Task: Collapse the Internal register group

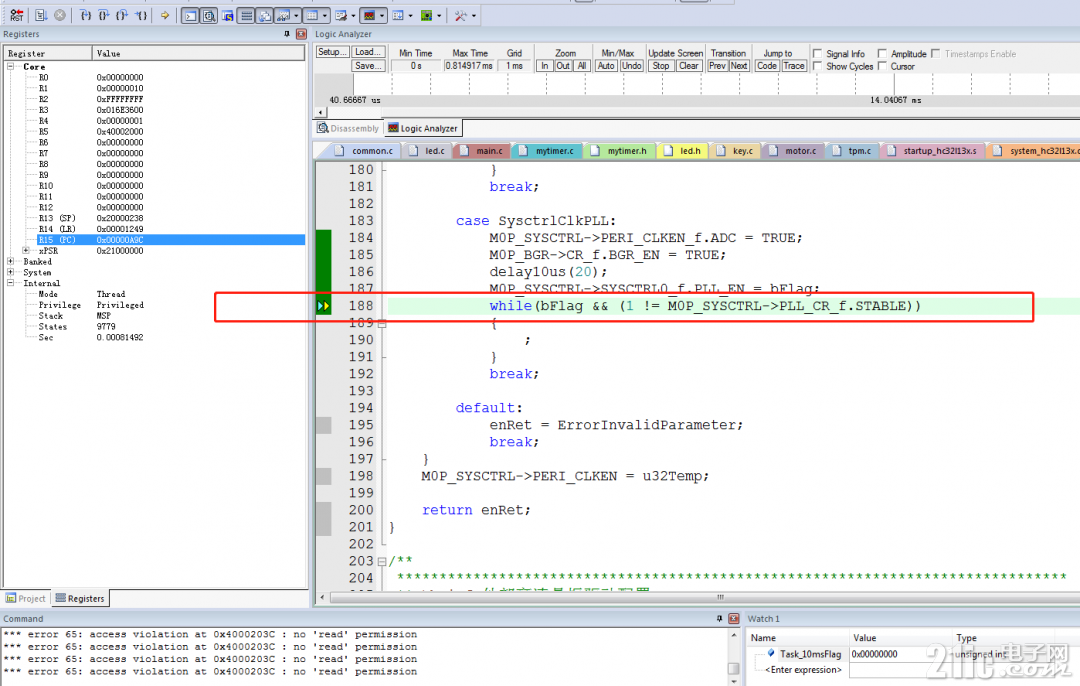Action: [x=10, y=283]
